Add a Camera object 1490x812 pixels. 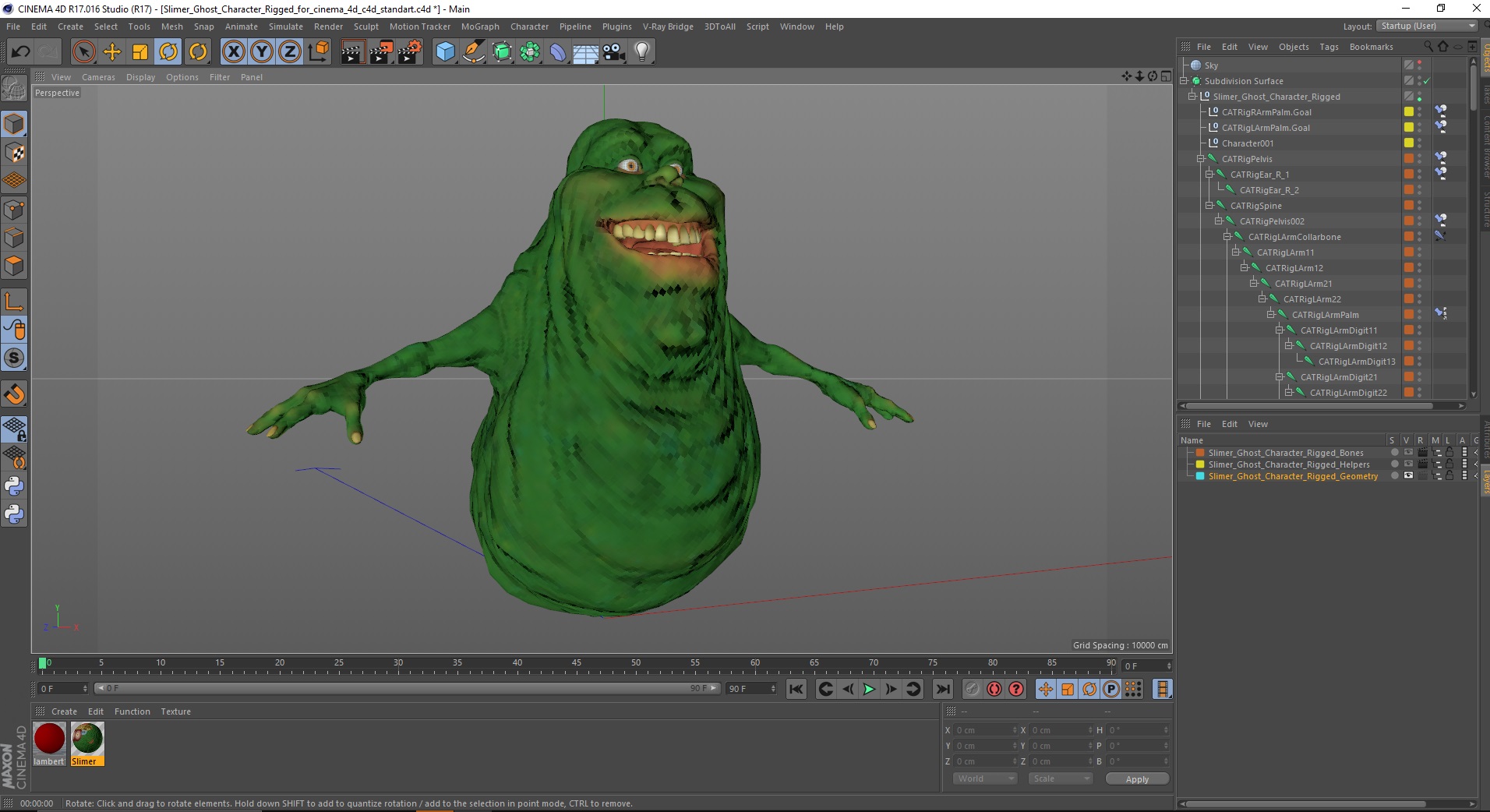[614, 52]
